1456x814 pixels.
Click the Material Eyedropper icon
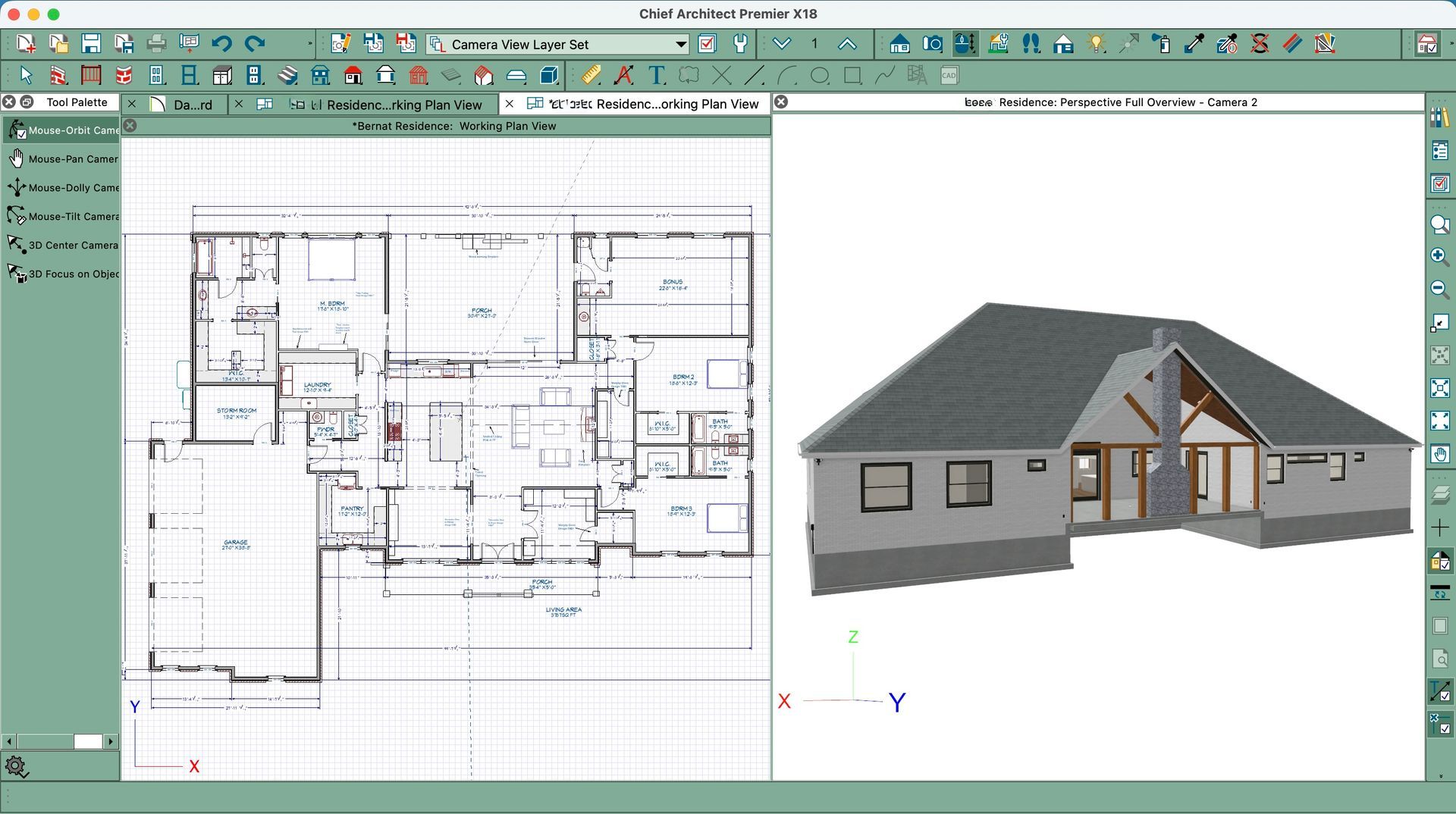(x=1194, y=44)
